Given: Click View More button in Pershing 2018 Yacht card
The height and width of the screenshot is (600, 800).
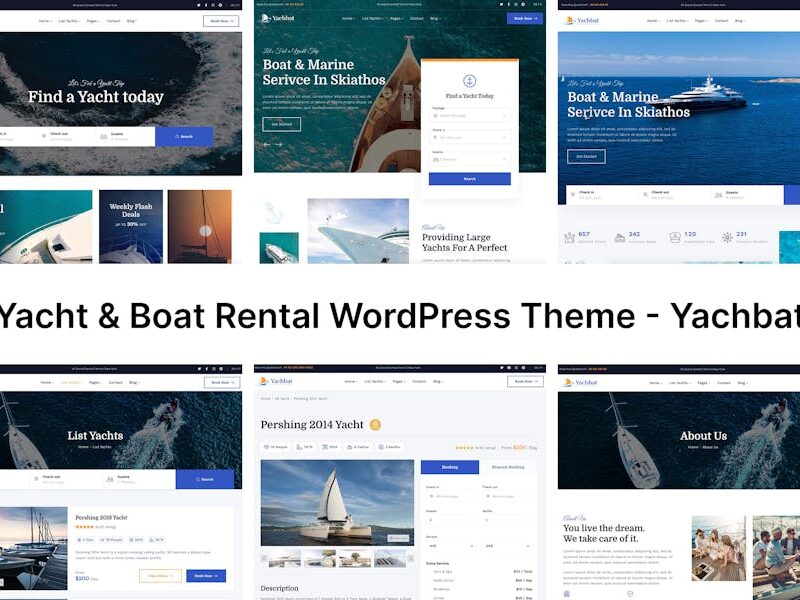Looking at the screenshot, I should point(160,576).
